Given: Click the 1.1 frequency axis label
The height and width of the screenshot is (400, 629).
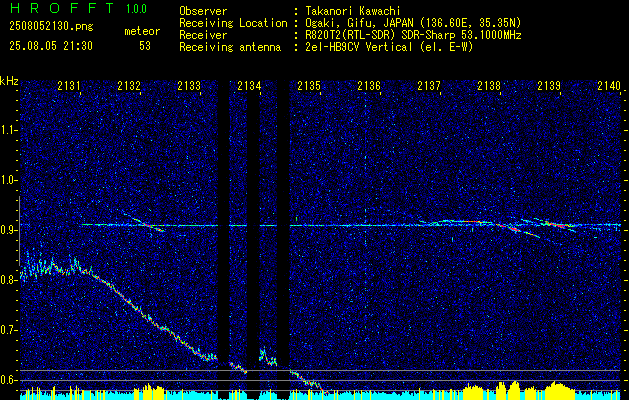Looking at the screenshot, I should point(8,130).
